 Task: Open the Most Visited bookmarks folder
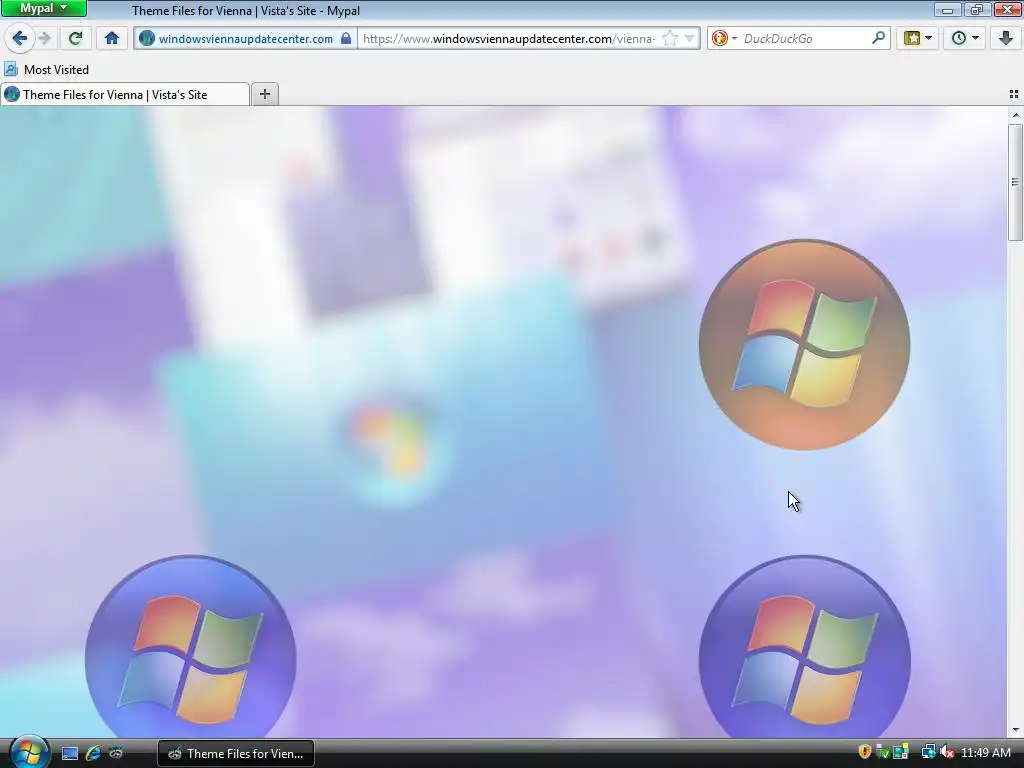(46, 69)
